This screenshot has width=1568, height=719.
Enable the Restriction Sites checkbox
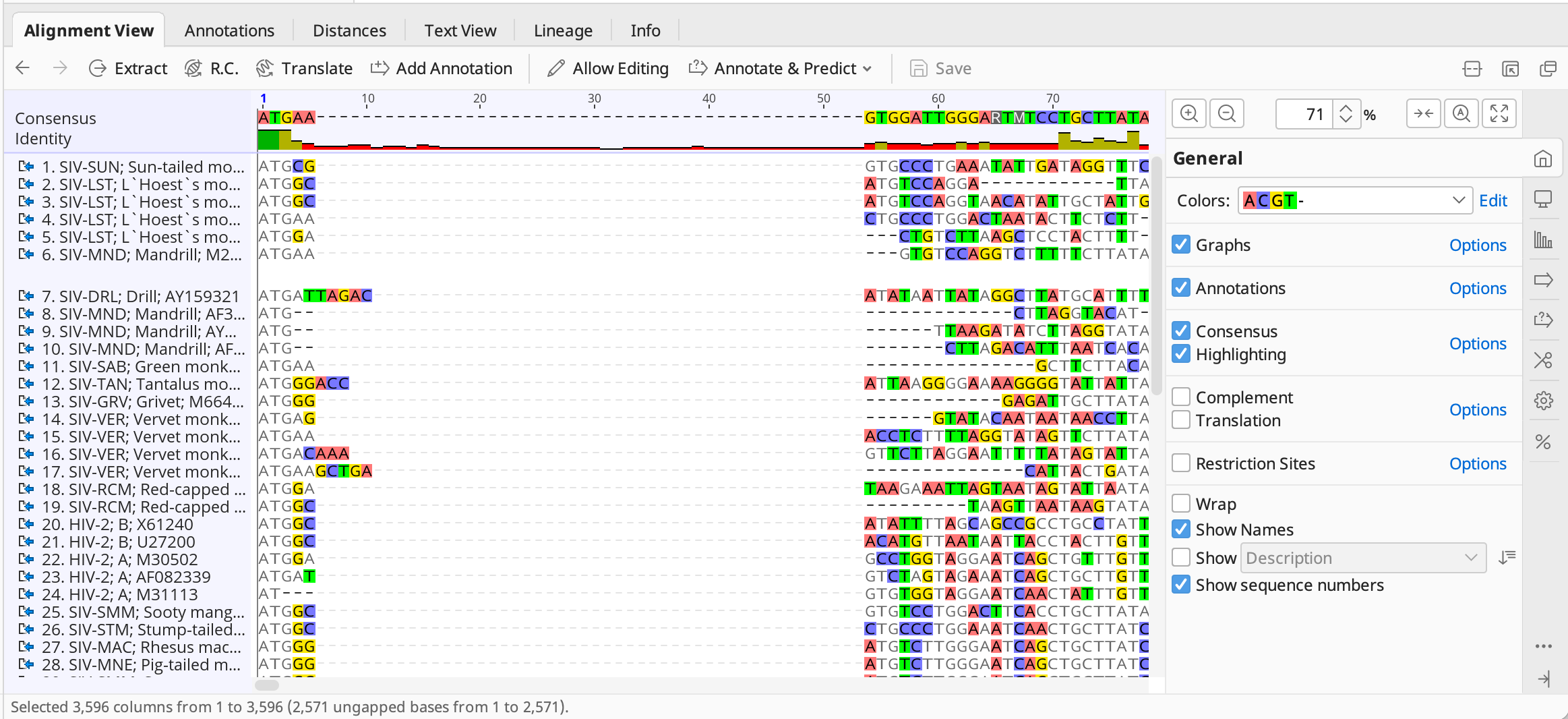coord(1181,463)
